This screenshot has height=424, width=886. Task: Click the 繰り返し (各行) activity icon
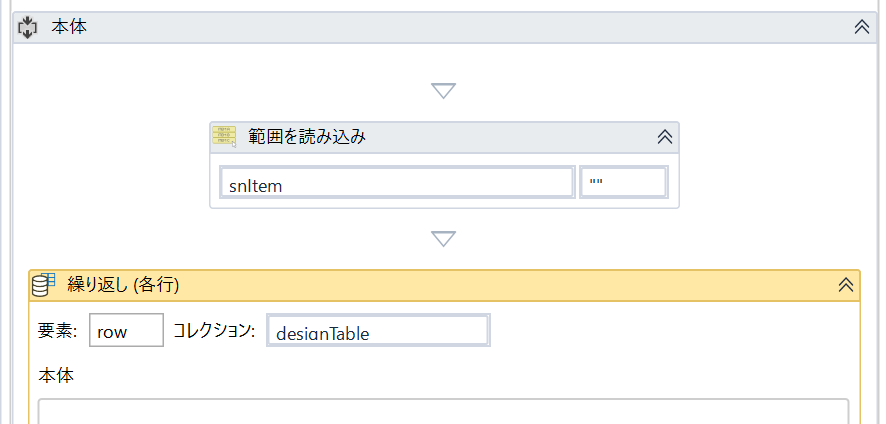click(45, 285)
